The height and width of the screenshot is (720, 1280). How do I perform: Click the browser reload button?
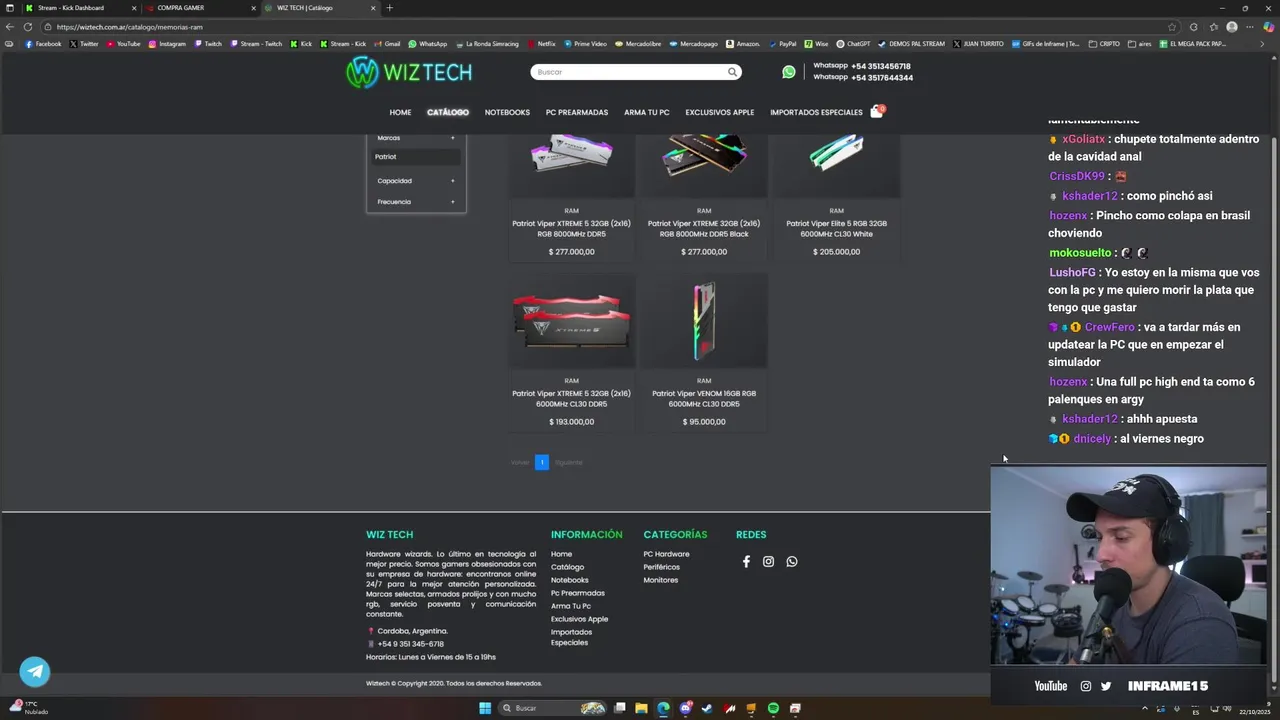[27, 27]
